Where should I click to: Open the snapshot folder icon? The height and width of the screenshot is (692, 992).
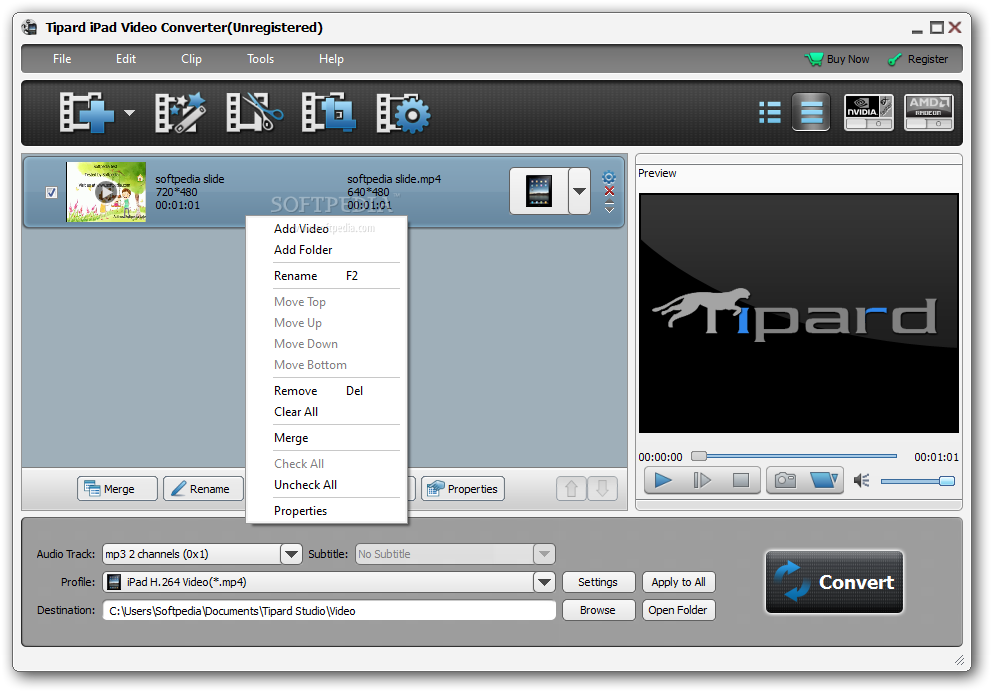click(x=824, y=481)
